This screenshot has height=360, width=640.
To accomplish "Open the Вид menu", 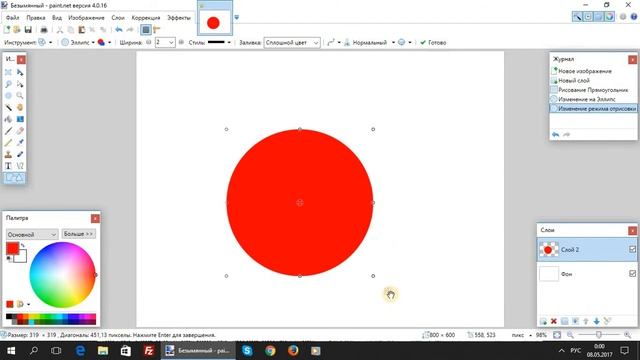I will pos(57,18).
